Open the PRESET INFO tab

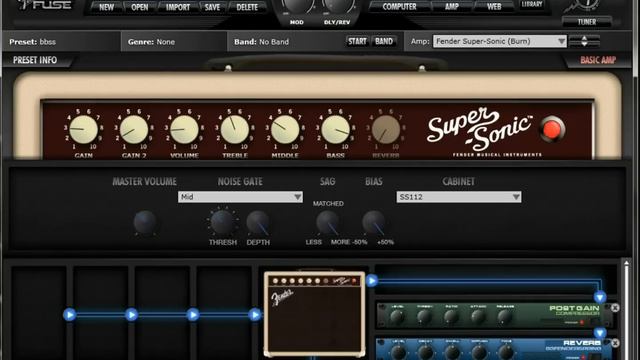(x=35, y=60)
